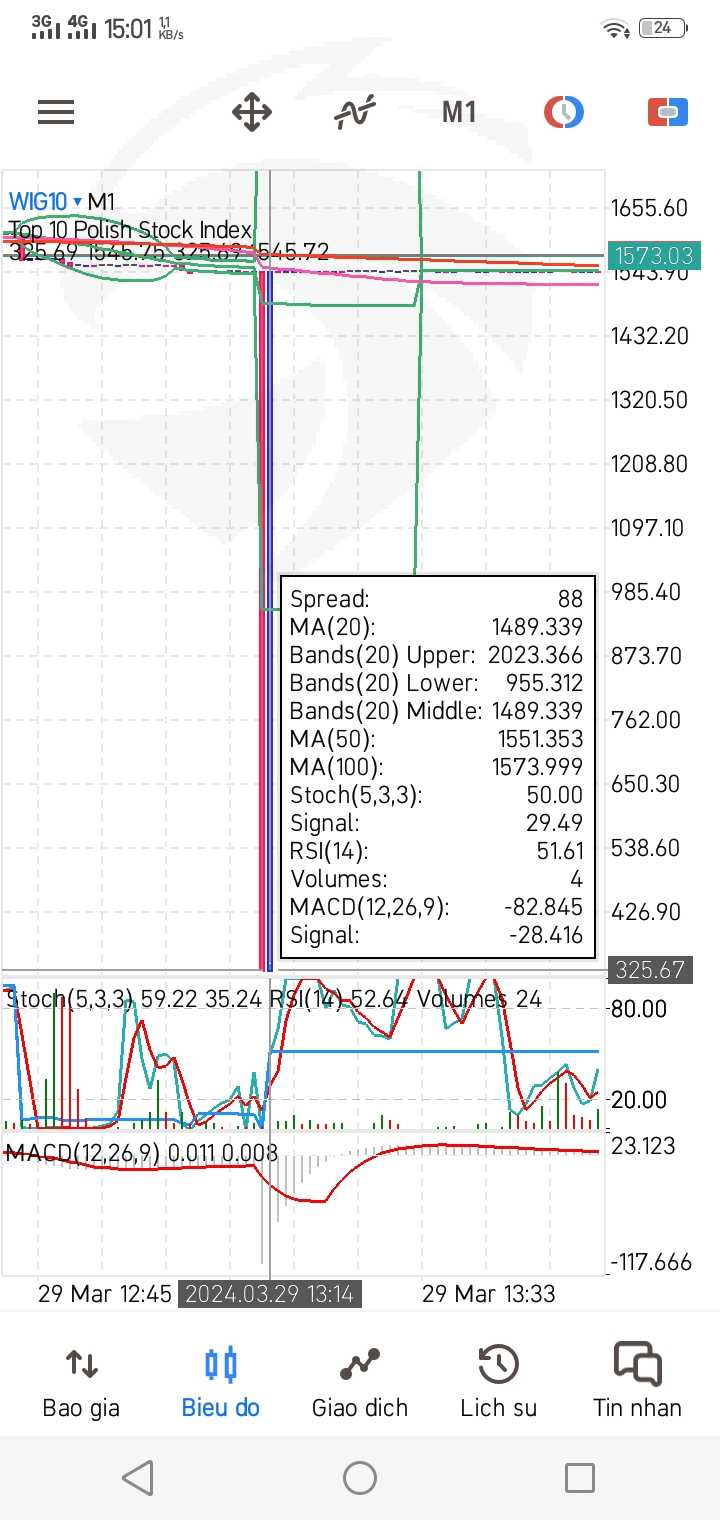Tap the crosshair date label 2024.03.29 13:14
720x1520 pixels.
coord(270,1294)
